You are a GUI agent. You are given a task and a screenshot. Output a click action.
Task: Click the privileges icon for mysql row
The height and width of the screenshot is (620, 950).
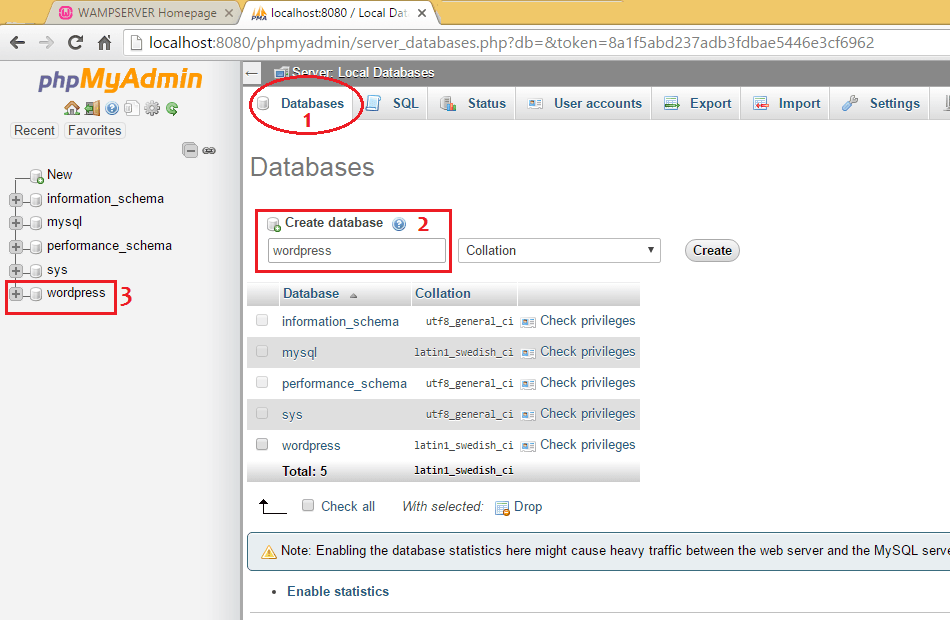528,353
